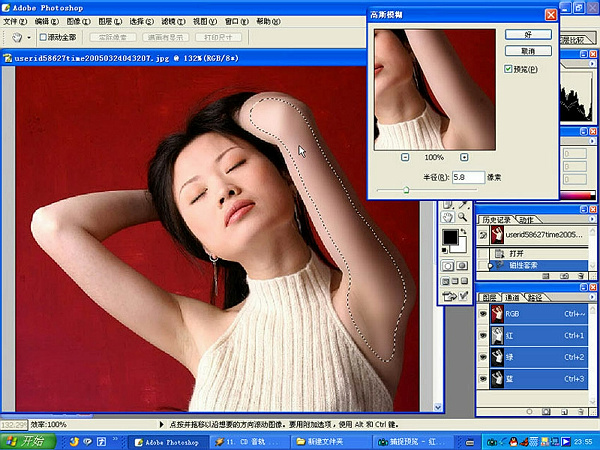Zoom out Gaussian blur preview minus button
Viewport: 600px width, 450px height.
405,157
